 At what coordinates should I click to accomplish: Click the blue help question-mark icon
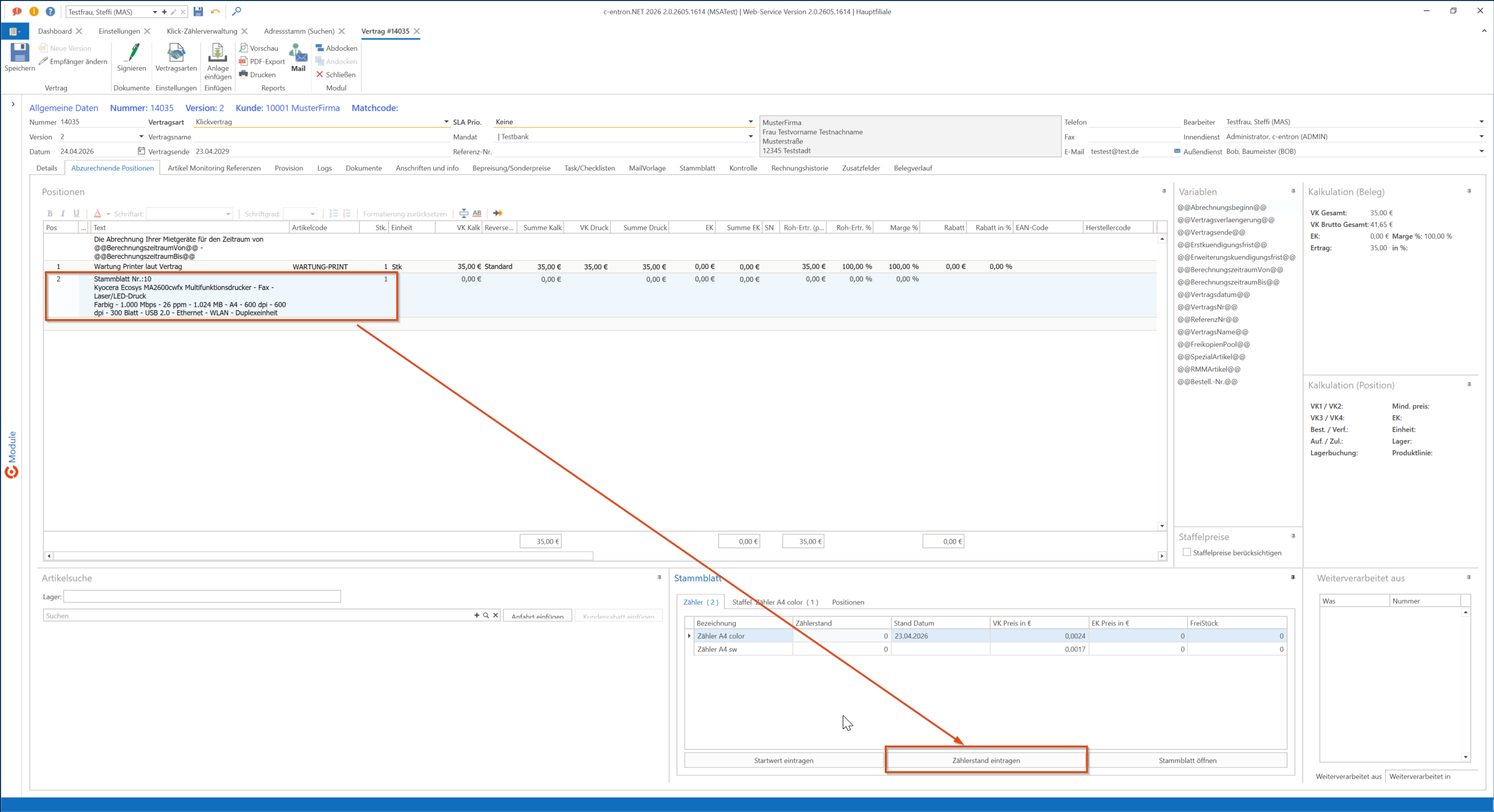(50, 11)
